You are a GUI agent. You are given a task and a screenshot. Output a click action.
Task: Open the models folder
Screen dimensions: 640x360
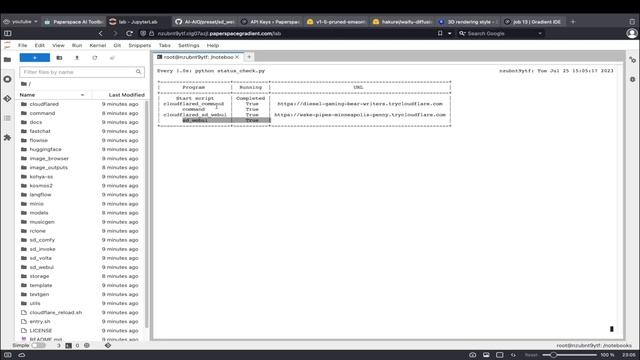tap(39, 213)
